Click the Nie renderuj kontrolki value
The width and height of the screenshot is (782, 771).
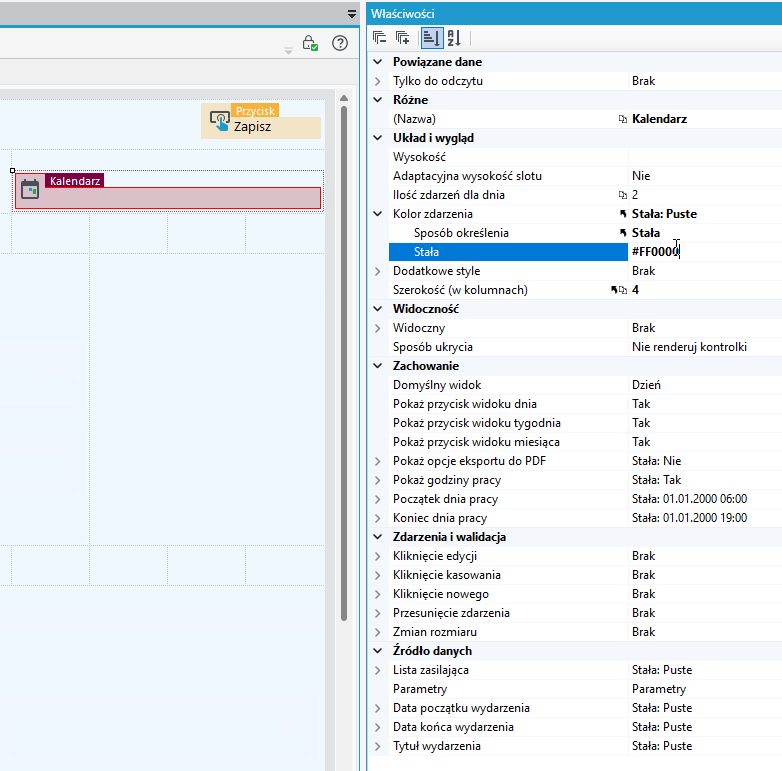tap(689, 347)
